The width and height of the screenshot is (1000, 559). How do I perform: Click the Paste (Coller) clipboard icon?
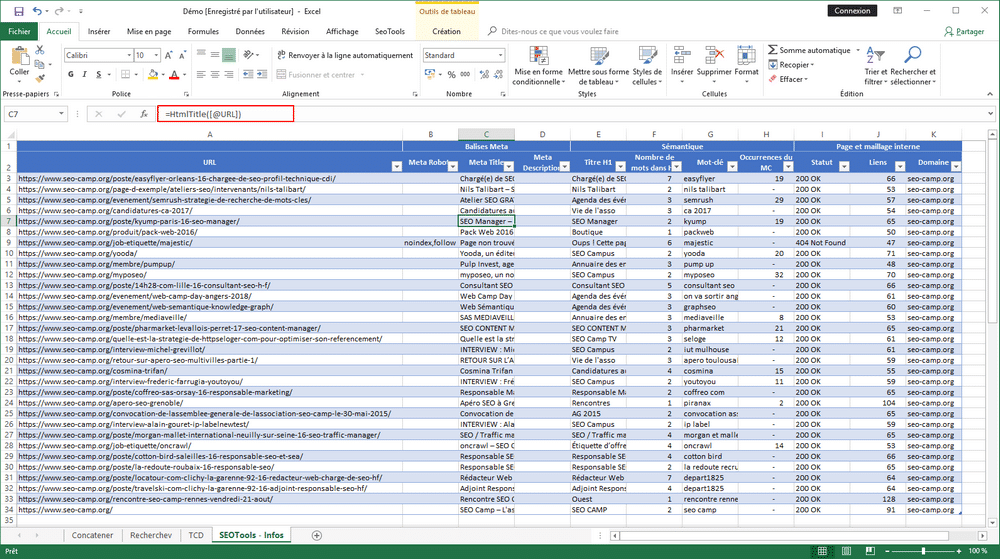click(x=19, y=57)
